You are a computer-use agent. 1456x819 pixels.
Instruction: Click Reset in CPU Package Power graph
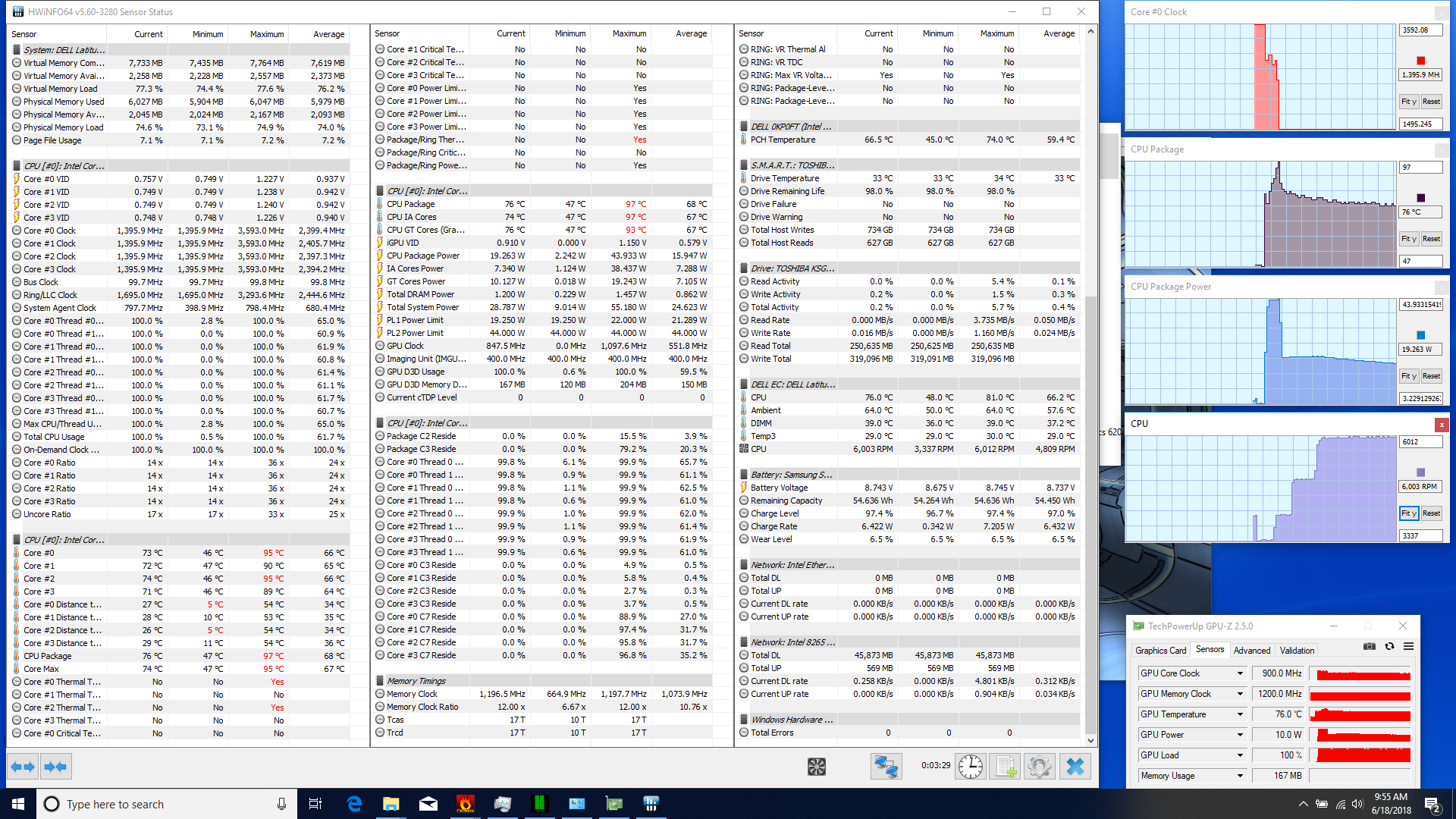[x=1431, y=376]
